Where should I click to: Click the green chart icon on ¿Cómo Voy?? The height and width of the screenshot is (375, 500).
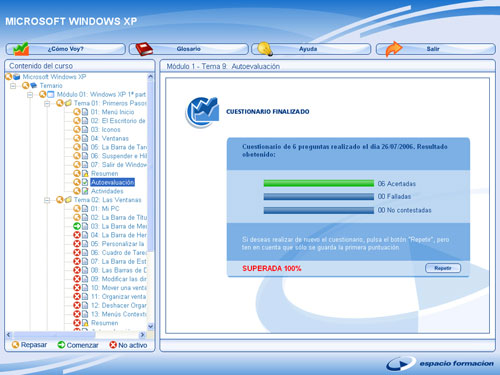coord(21,49)
